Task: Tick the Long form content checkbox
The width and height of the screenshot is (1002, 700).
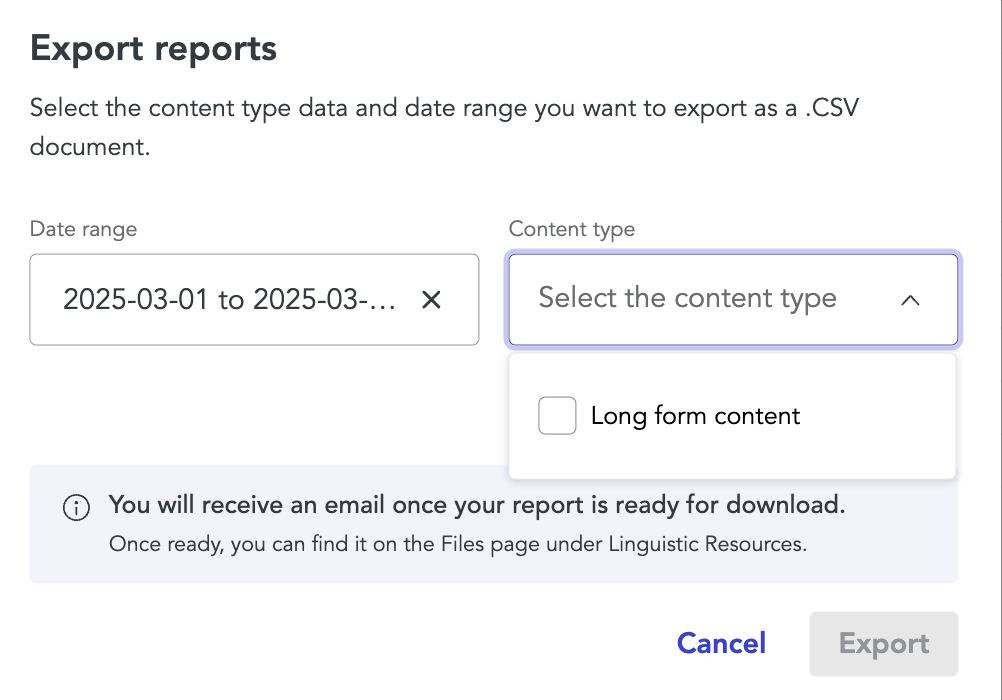Action: coord(557,416)
